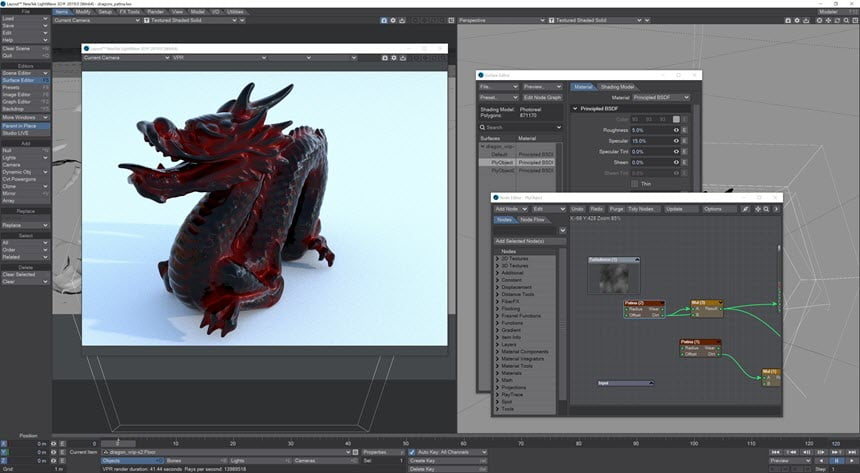Click magnifier zoom icon in Node Editor
The height and width of the screenshot is (473, 860).
(766, 209)
